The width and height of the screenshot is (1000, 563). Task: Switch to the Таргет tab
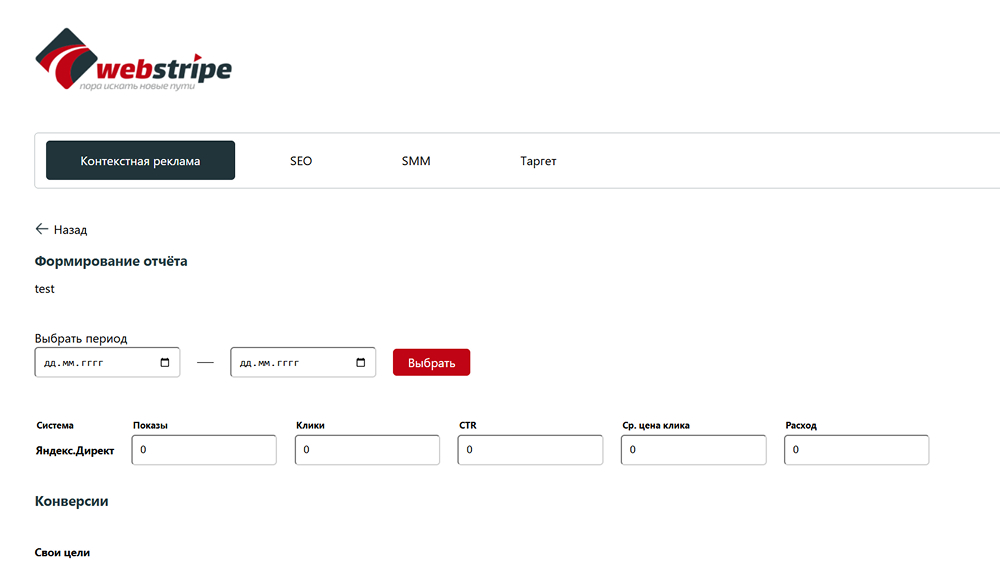tap(538, 161)
